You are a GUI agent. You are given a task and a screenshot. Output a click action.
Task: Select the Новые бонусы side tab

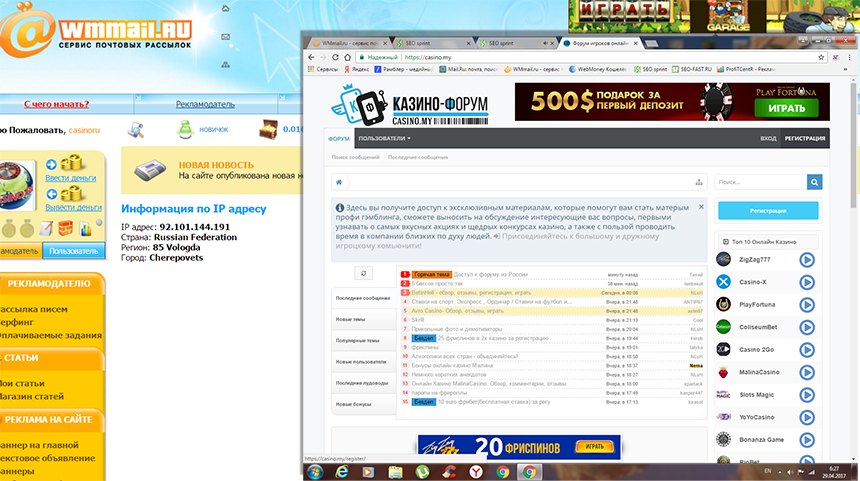[x=364, y=404]
